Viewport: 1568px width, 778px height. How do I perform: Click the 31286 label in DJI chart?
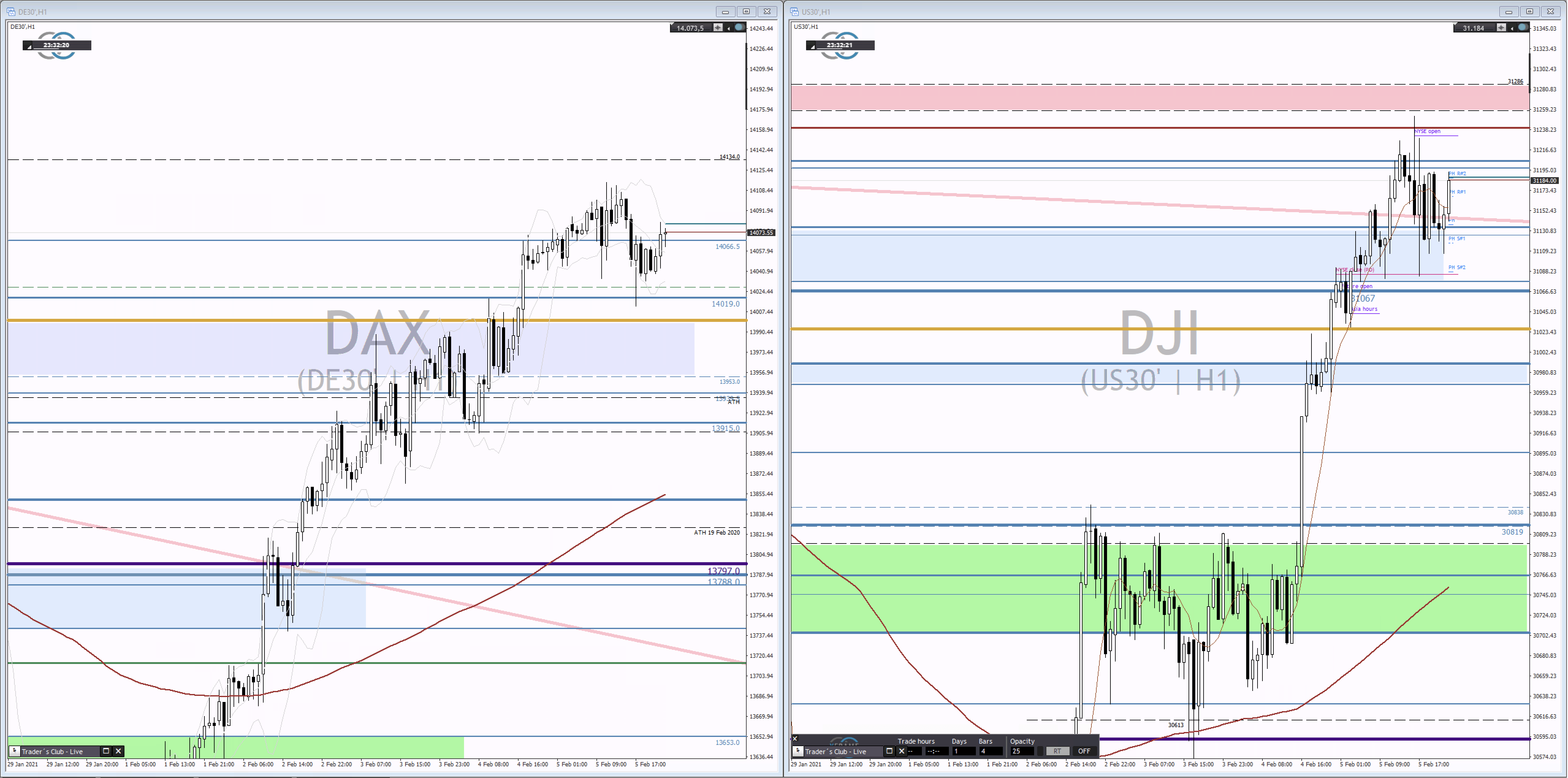(x=1515, y=82)
